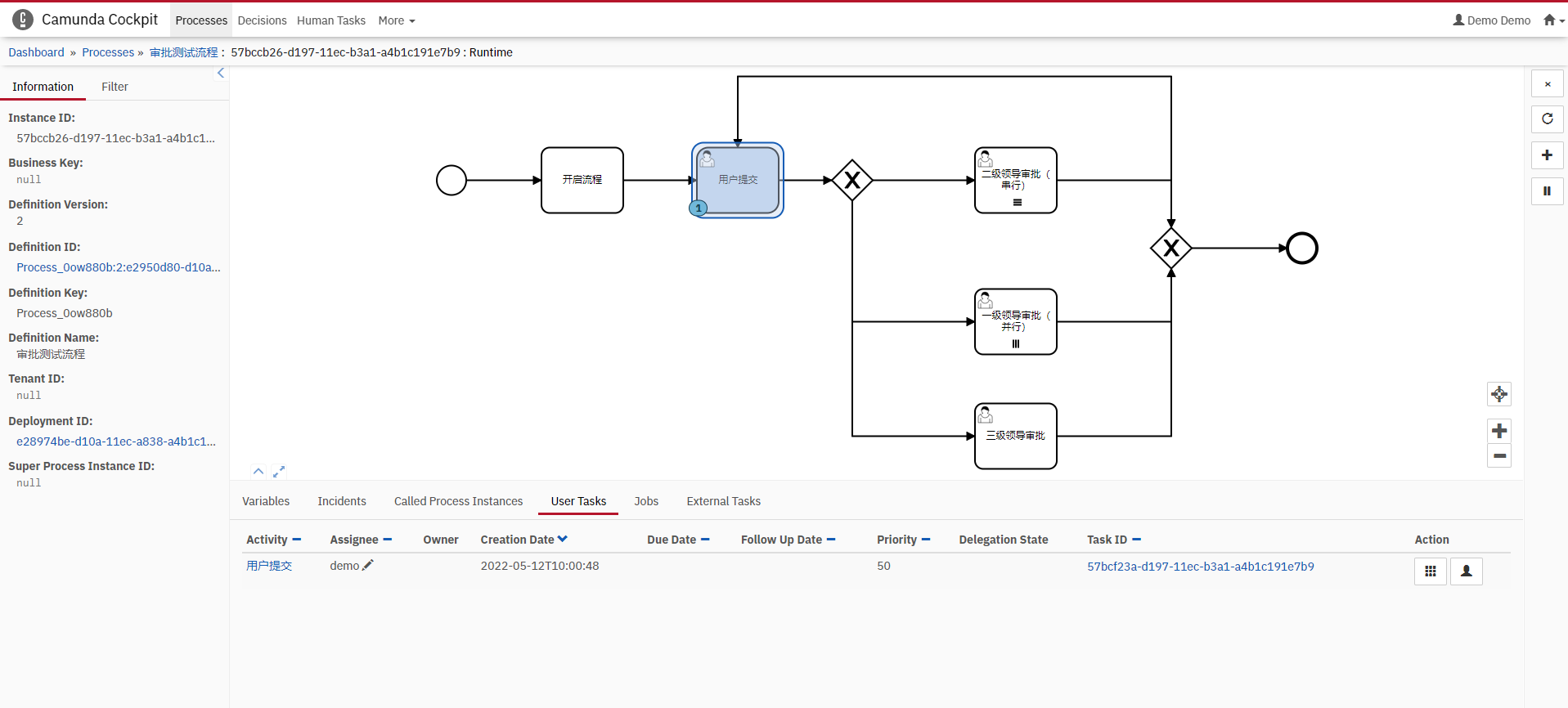
Task: Open the Task ID 57bcf23a link
Action: pyautogui.click(x=1200, y=567)
